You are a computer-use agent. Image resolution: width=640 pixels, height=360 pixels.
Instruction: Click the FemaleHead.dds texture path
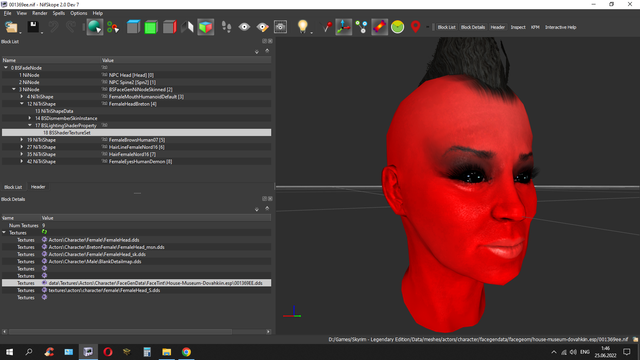coord(94,240)
